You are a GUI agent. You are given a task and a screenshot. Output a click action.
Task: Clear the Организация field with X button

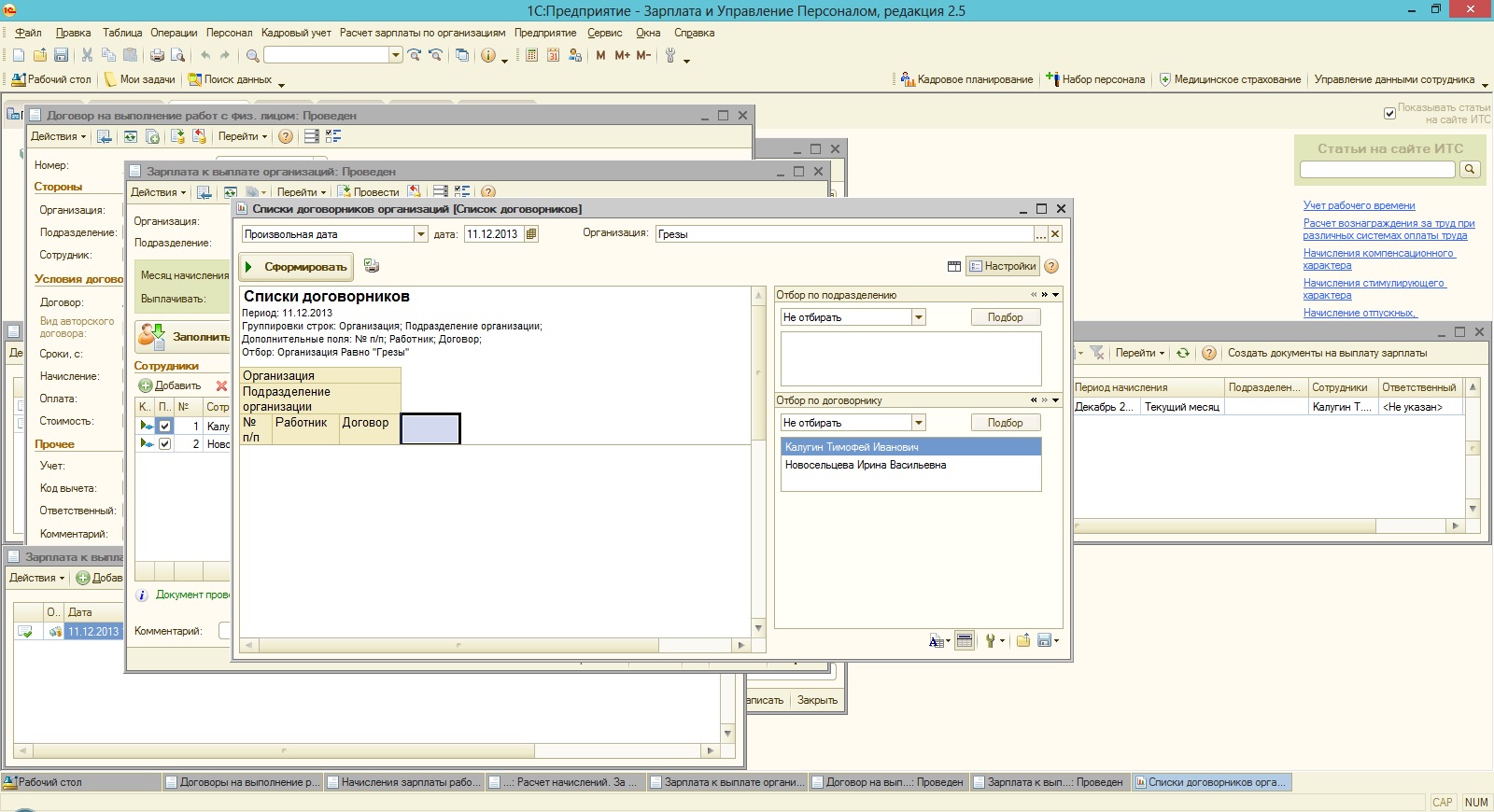tap(1055, 234)
